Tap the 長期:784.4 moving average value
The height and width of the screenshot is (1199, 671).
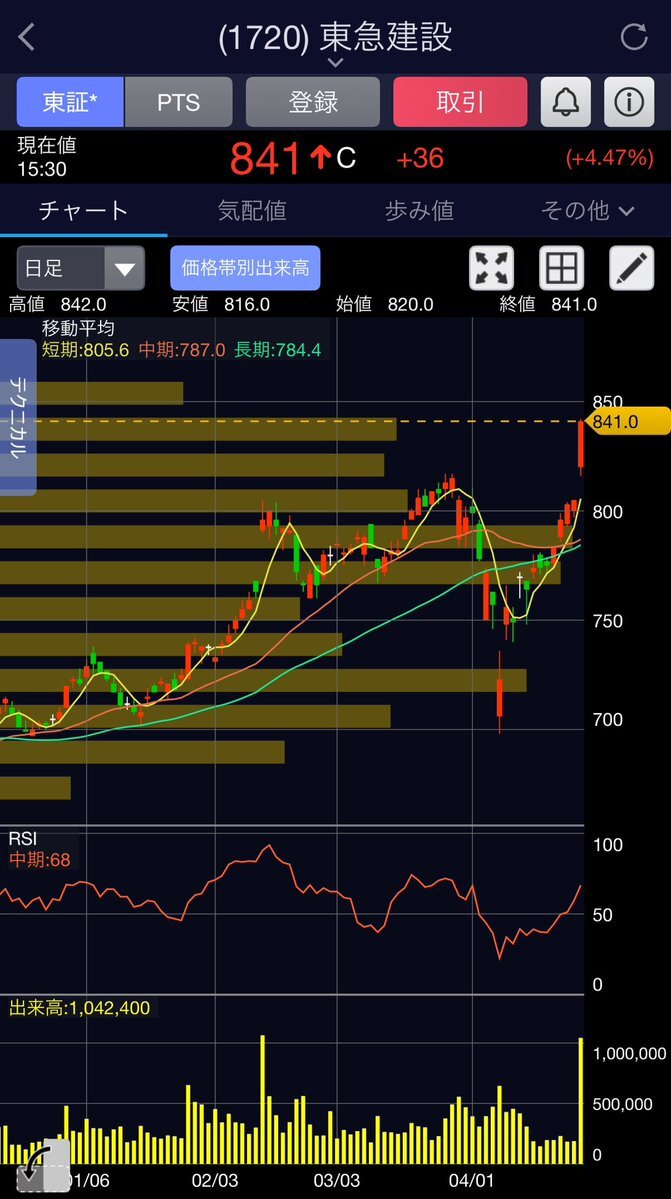[277, 350]
